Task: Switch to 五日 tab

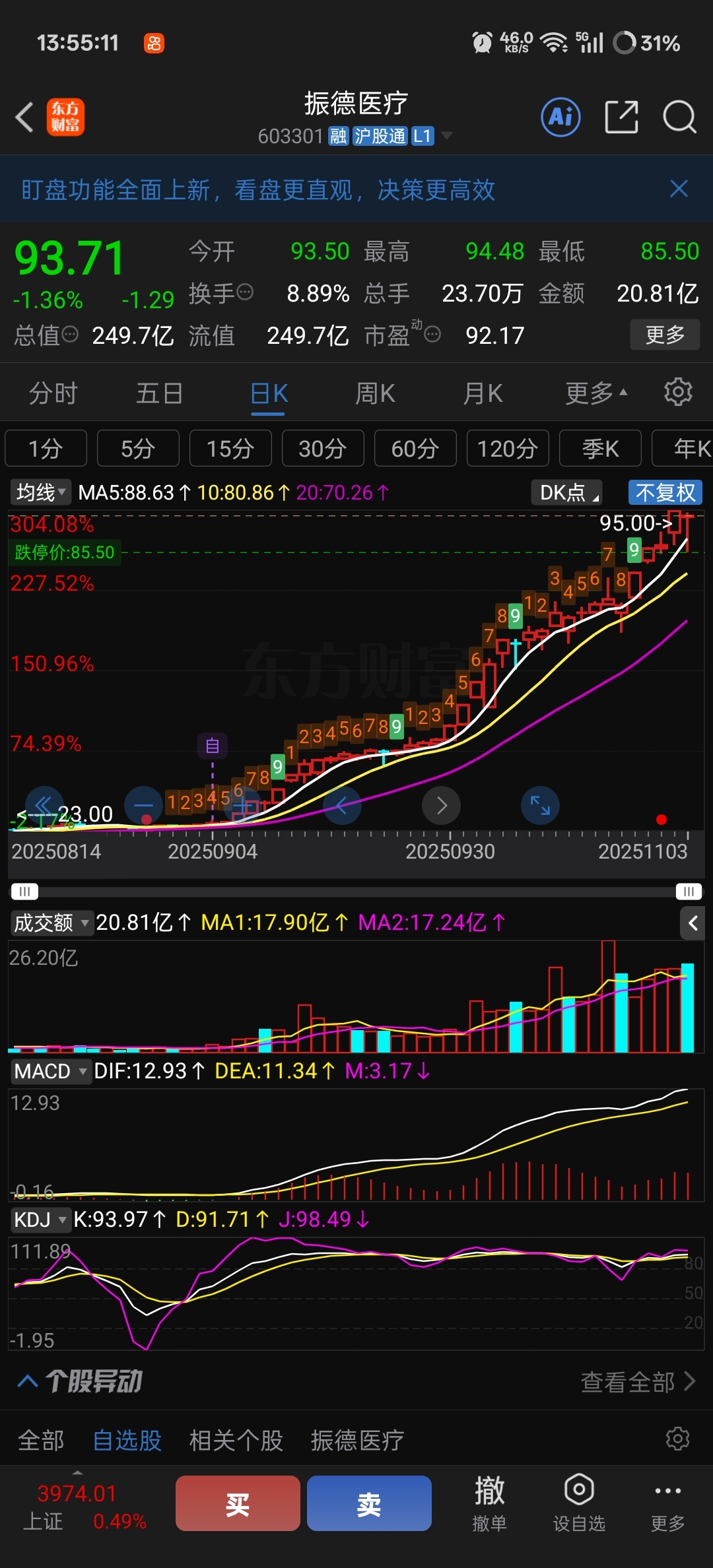Action: pos(159,393)
